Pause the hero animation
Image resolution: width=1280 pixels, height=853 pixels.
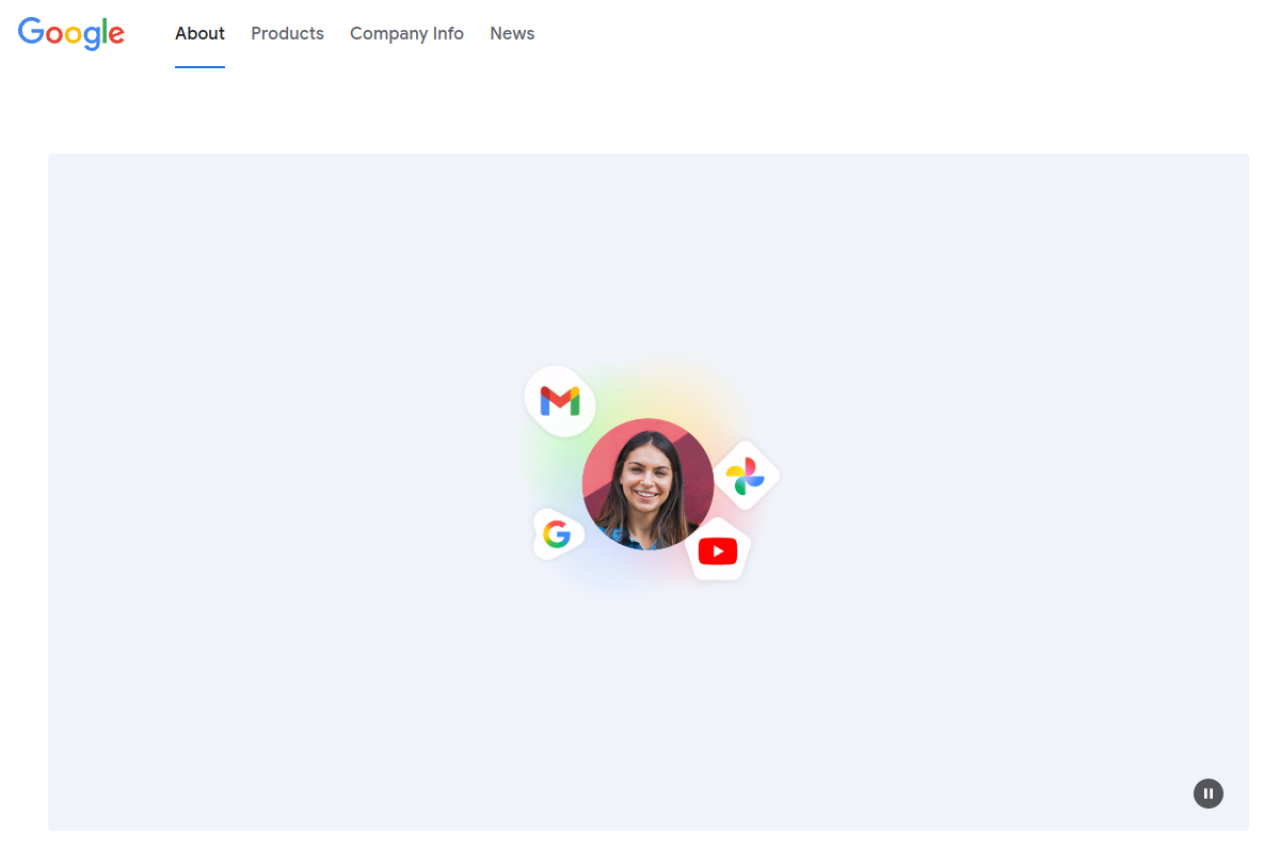[x=1208, y=793]
